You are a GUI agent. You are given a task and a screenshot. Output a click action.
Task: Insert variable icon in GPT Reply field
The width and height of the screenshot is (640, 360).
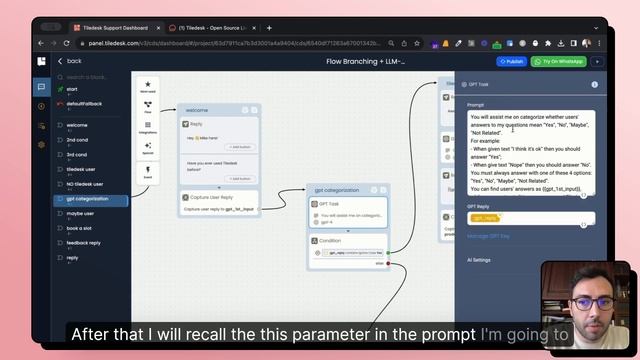[x=584, y=225]
